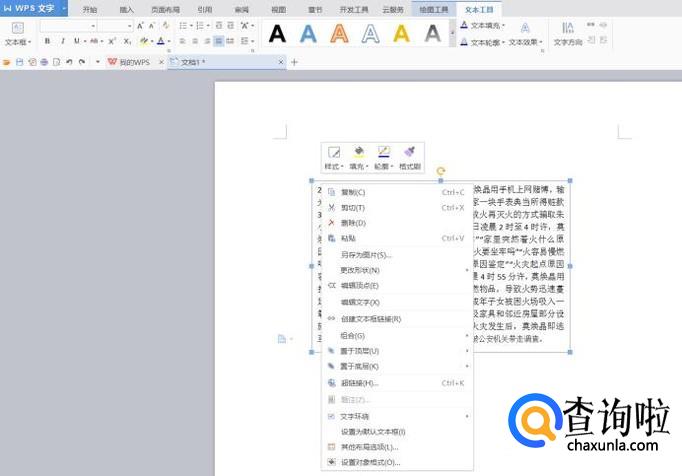
Task: Click the Style (样式) icon in mini toolbar
Action: tap(334, 153)
